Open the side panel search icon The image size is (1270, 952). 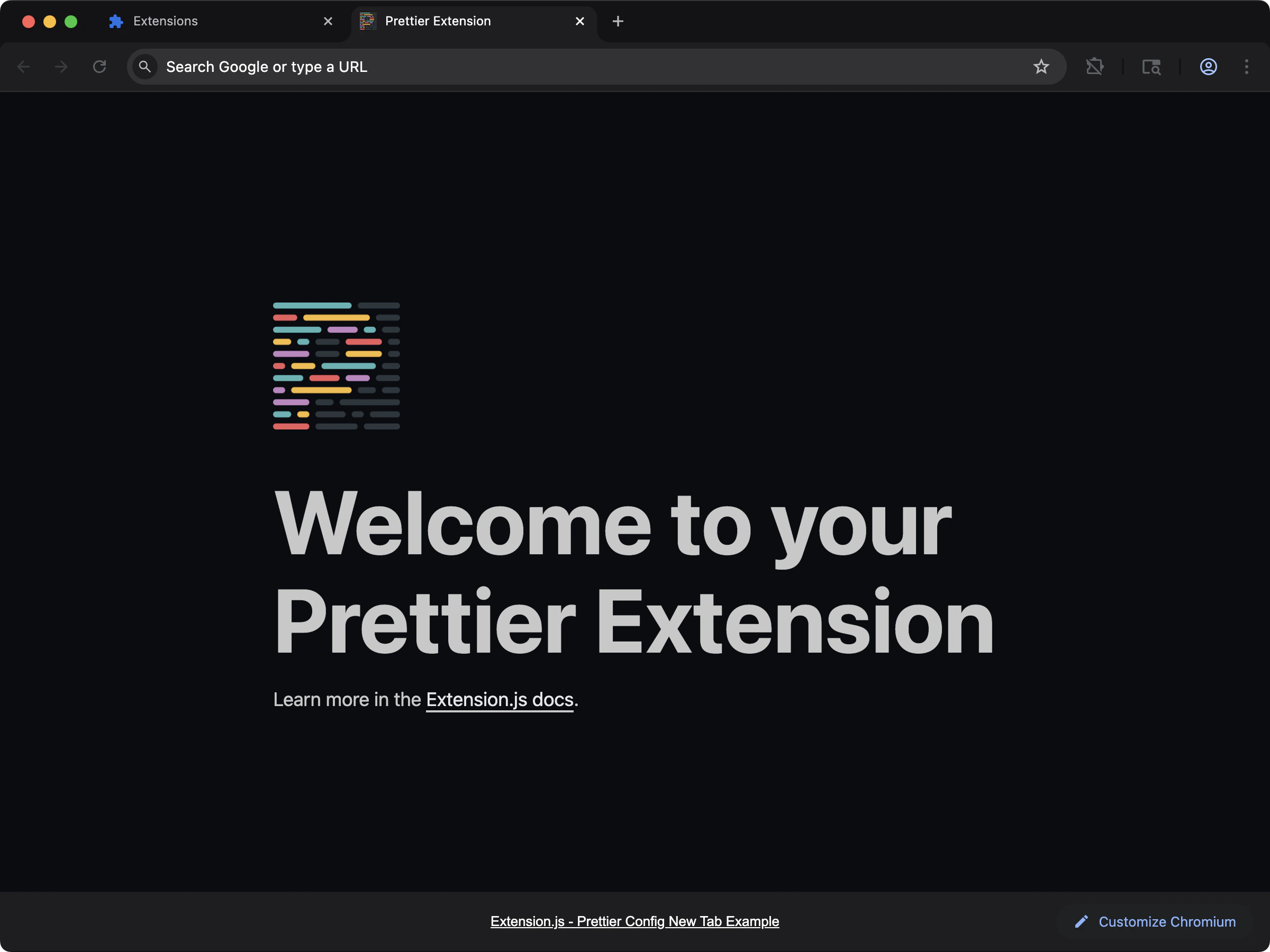click(1151, 67)
